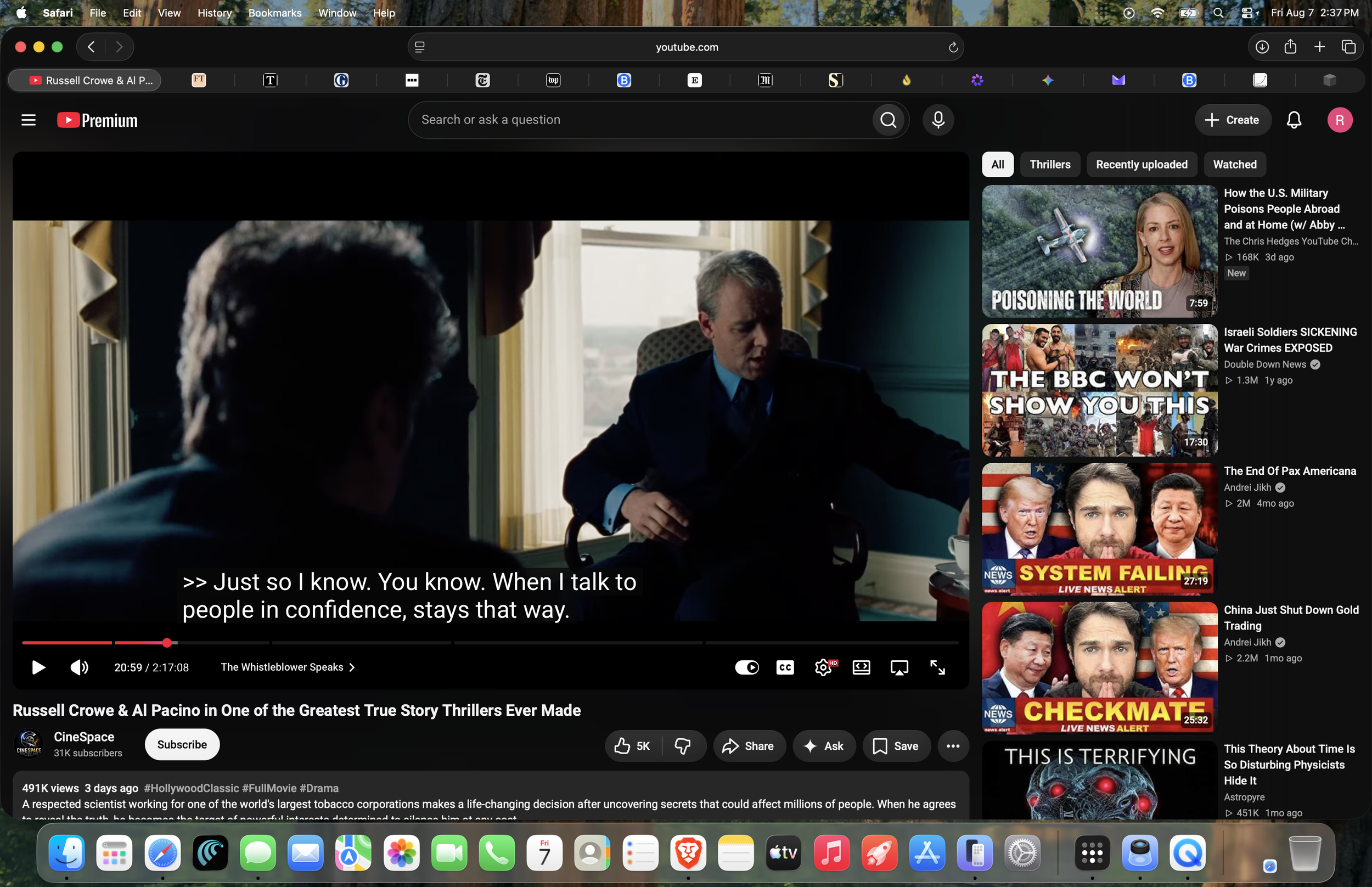Select the All filter chip
1372x887 pixels.
pyautogui.click(x=997, y=165)
